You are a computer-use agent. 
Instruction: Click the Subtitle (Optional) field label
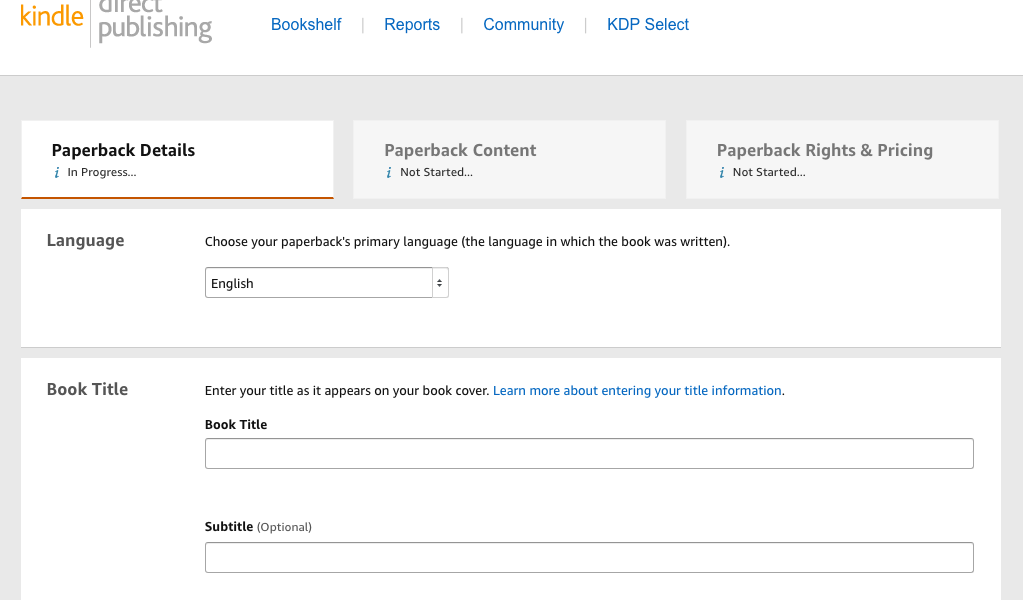258,527
